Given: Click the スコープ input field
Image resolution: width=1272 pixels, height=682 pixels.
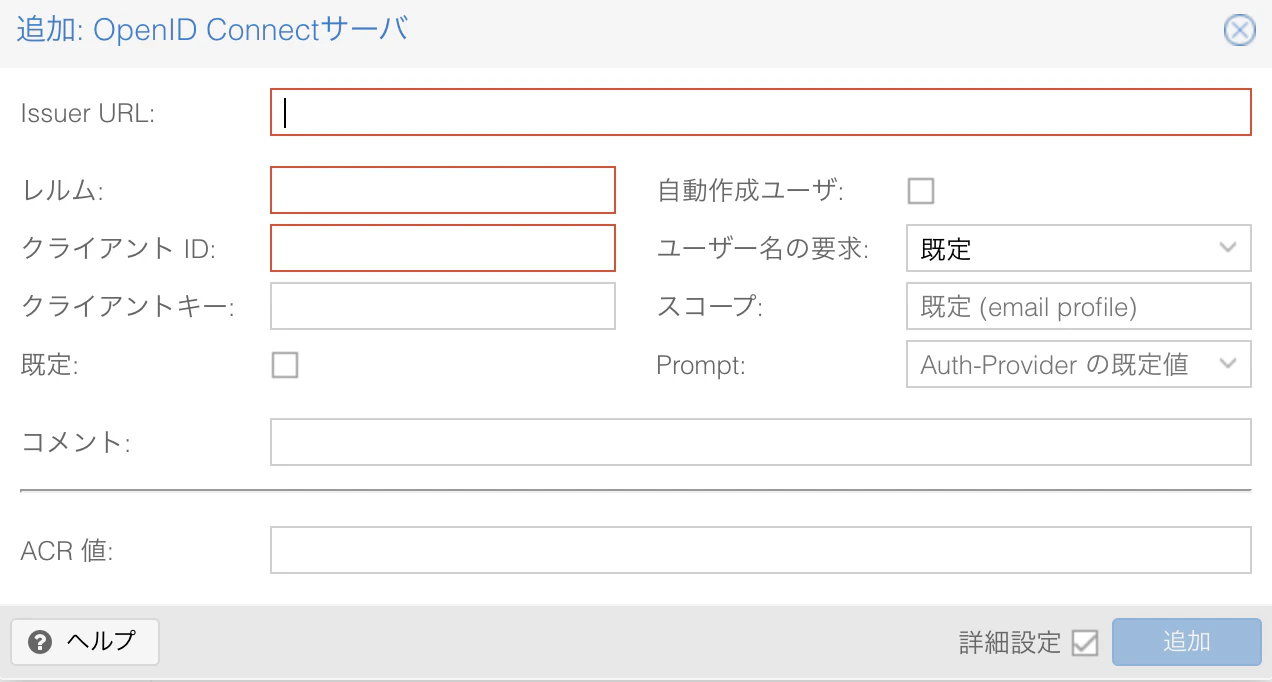Looking at the screenshot, I should point(1079,306).
